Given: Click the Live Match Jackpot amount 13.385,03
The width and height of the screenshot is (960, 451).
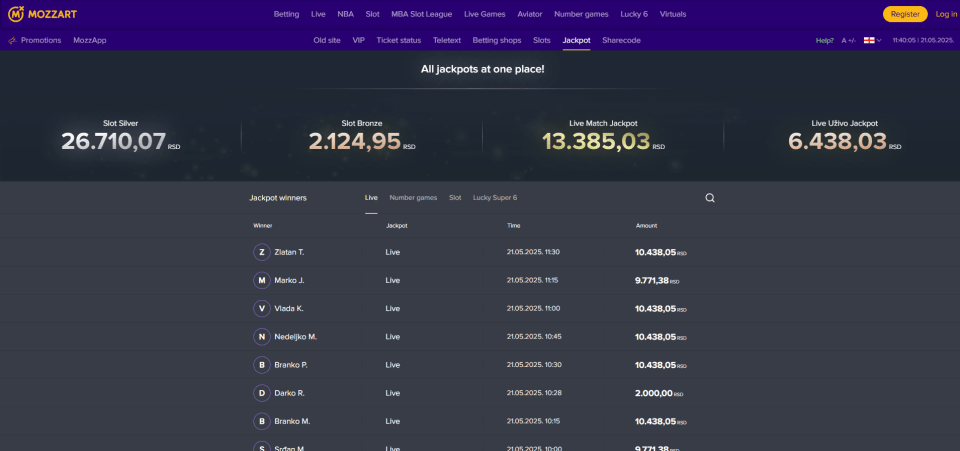Looking at the screenshot, I should click(596, 141).
